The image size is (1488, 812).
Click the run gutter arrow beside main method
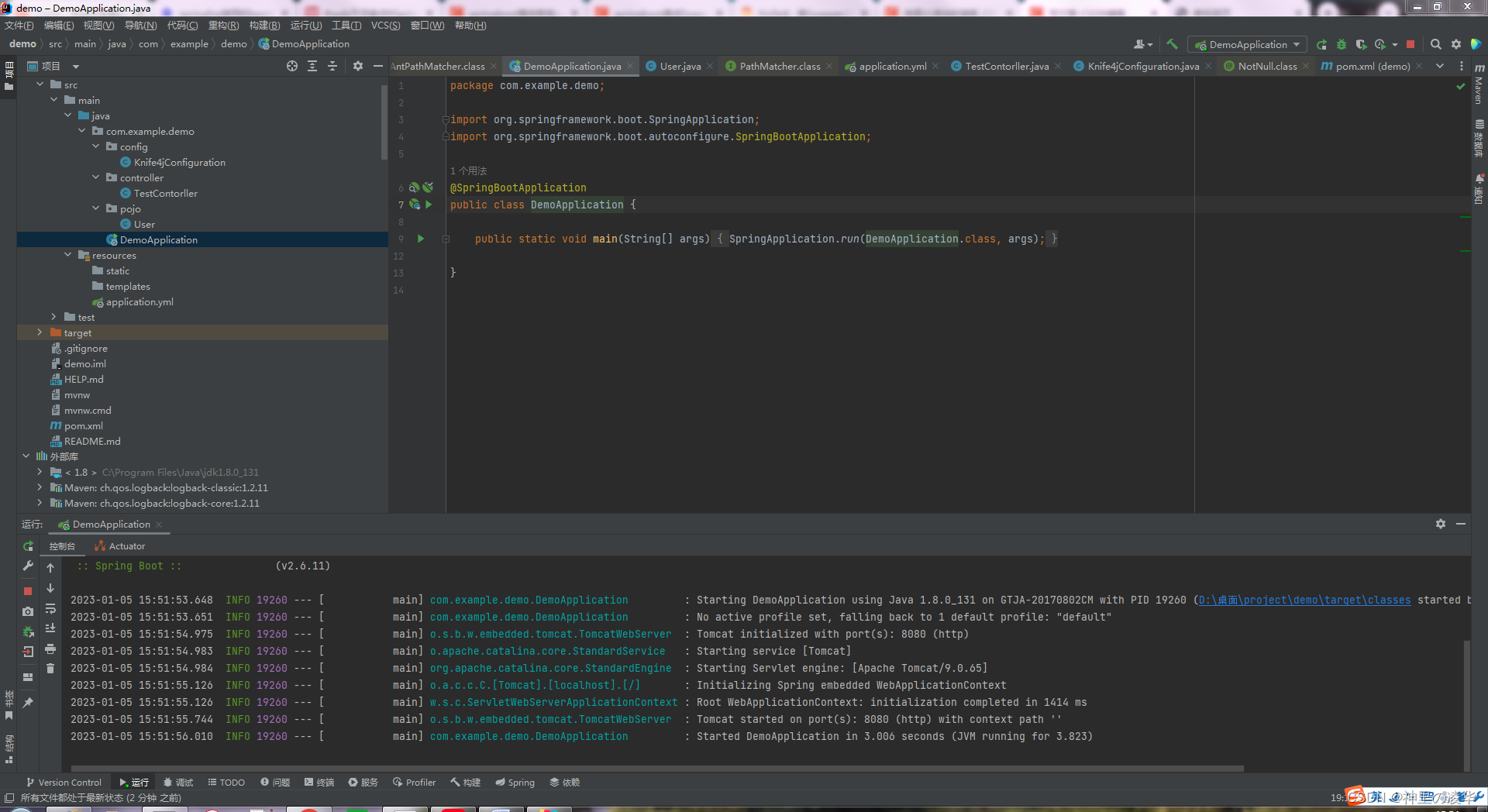click(x=421, y=239)
